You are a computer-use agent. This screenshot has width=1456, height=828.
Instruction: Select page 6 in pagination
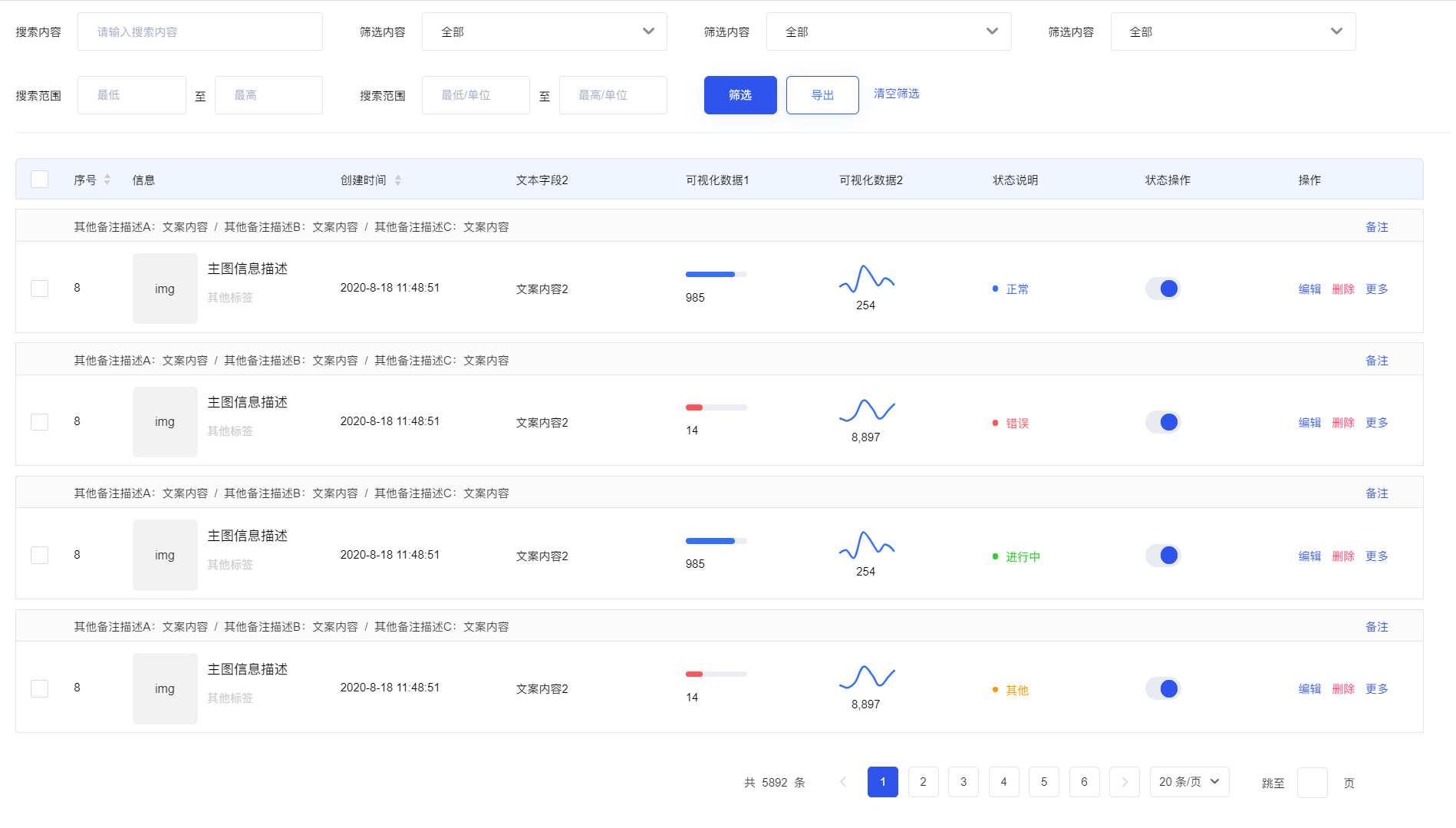pos(1085,782)
